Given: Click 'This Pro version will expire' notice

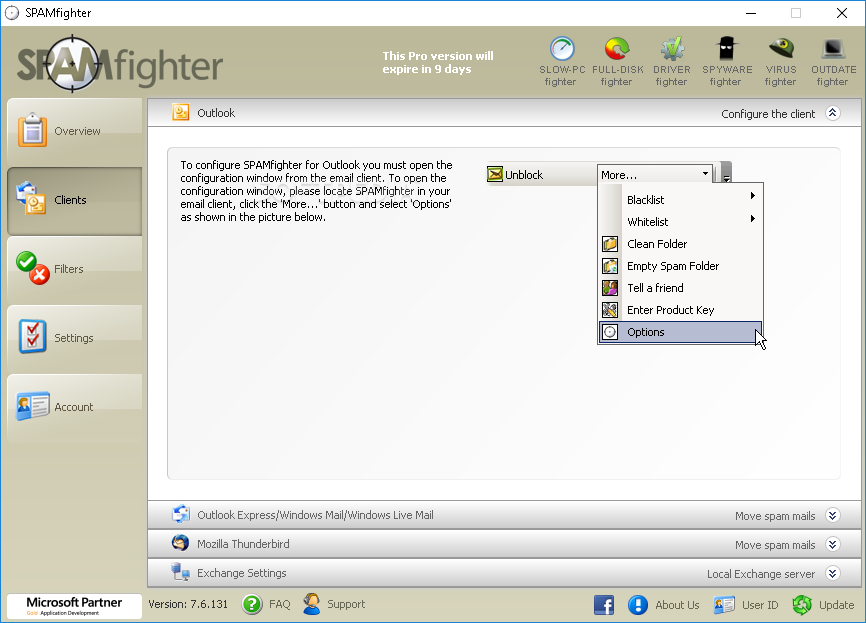Looking at the screenshot, I should (x=437, y=62).
